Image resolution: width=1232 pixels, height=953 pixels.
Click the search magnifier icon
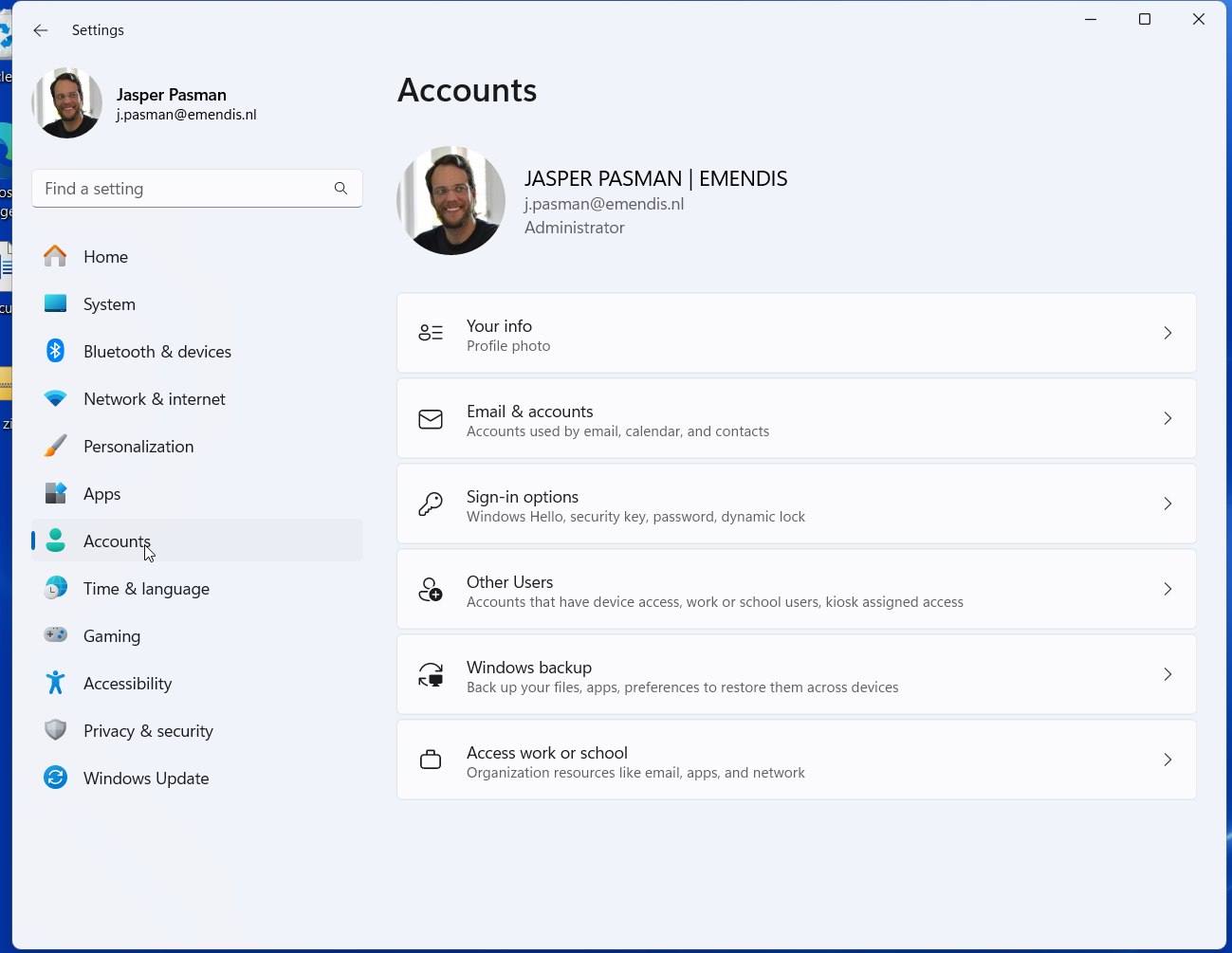pos(340,189)
